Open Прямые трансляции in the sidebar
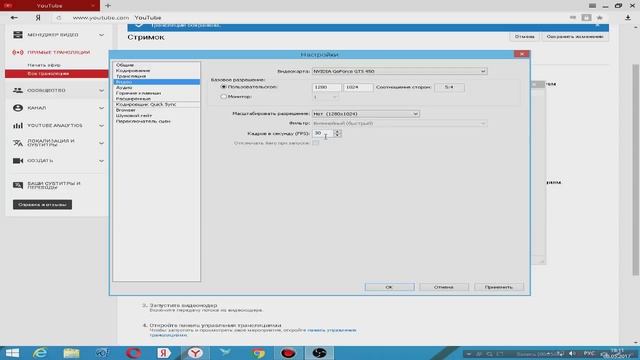 pyautogui.click(x=58, y=52)
